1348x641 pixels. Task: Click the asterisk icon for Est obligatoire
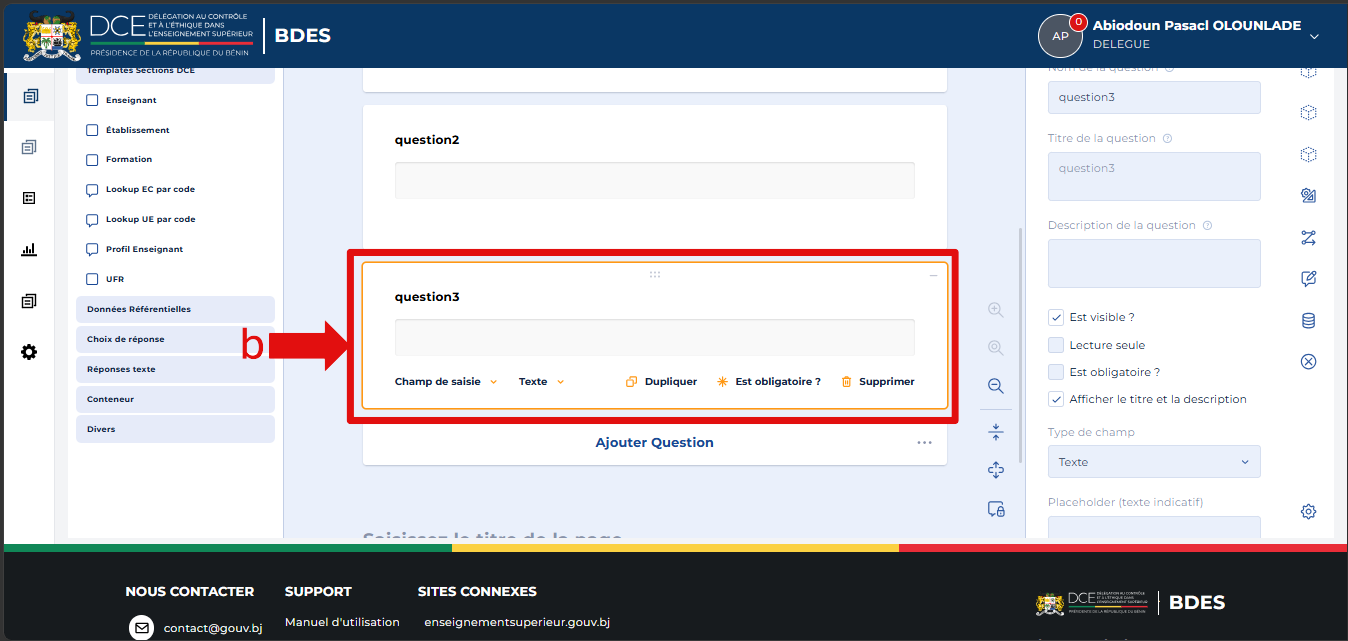click(x=722, y=381)
